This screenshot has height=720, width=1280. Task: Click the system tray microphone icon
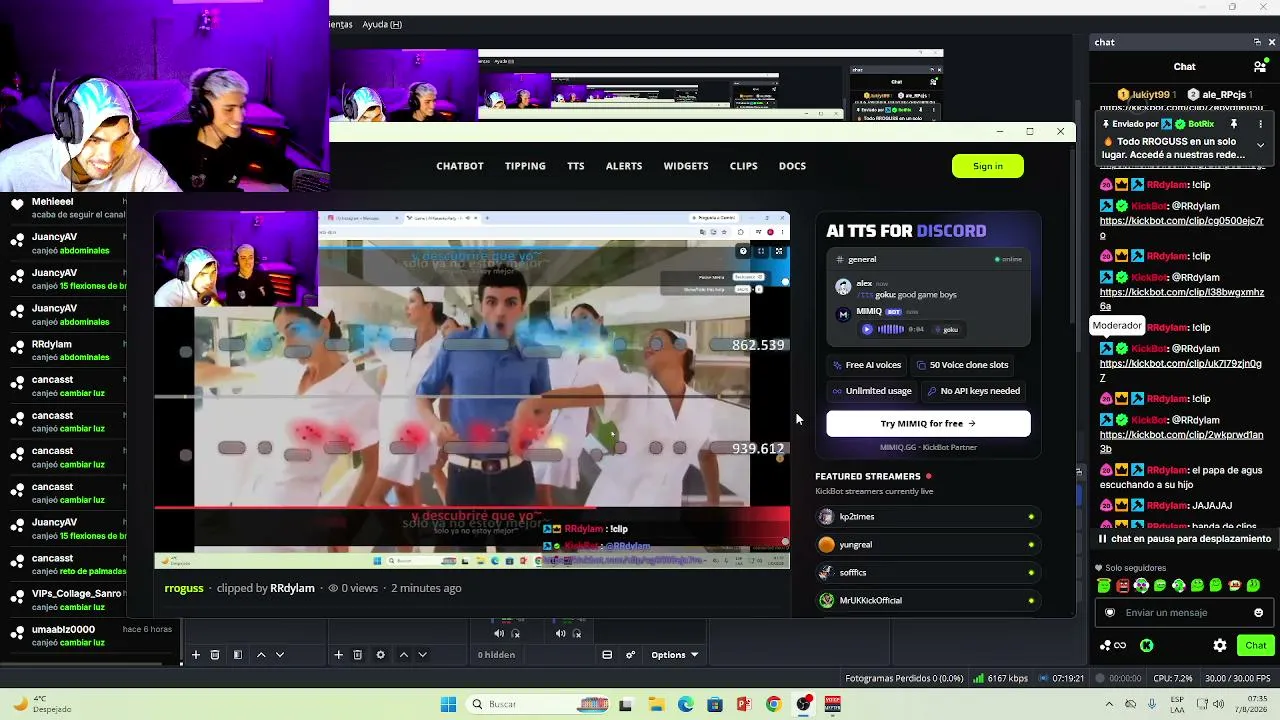[x=1152, y=704]
